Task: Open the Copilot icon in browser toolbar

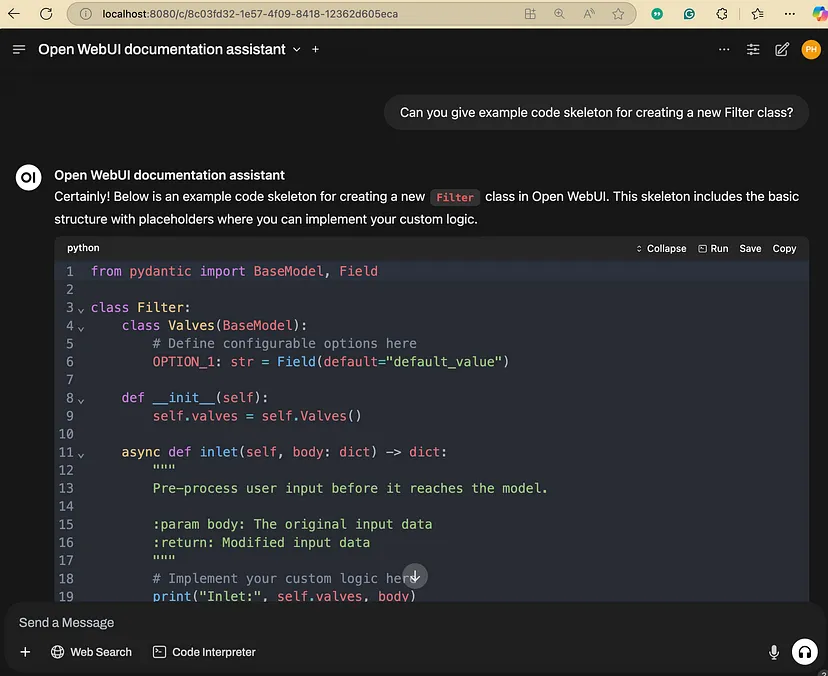Action: click(820, 14)
